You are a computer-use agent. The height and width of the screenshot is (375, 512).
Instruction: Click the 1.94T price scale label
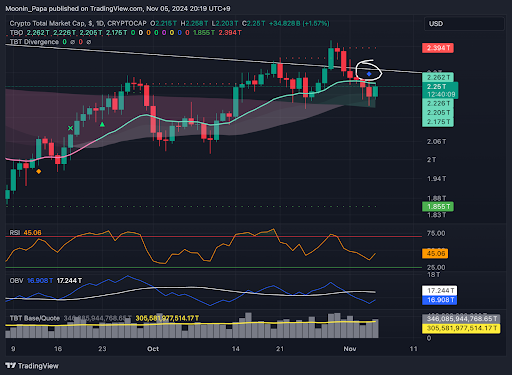(436, 179)
